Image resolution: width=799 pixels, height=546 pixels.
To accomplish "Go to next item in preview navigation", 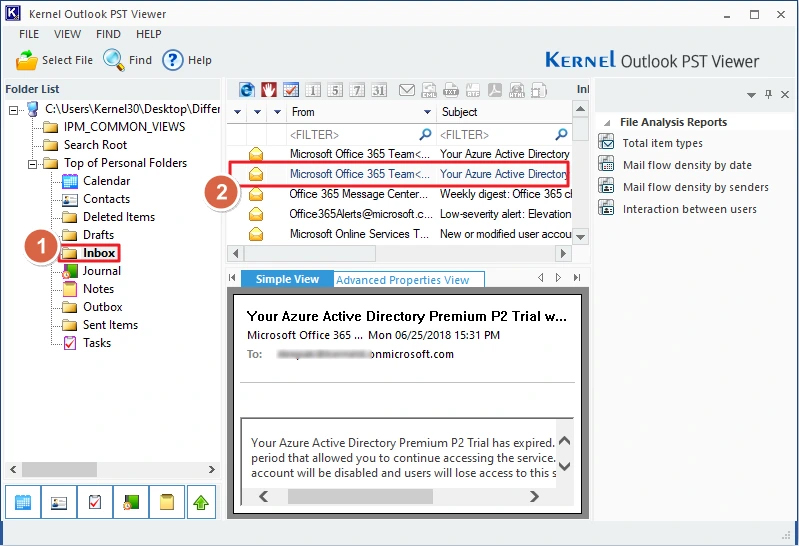I will (x=558, y=277).
